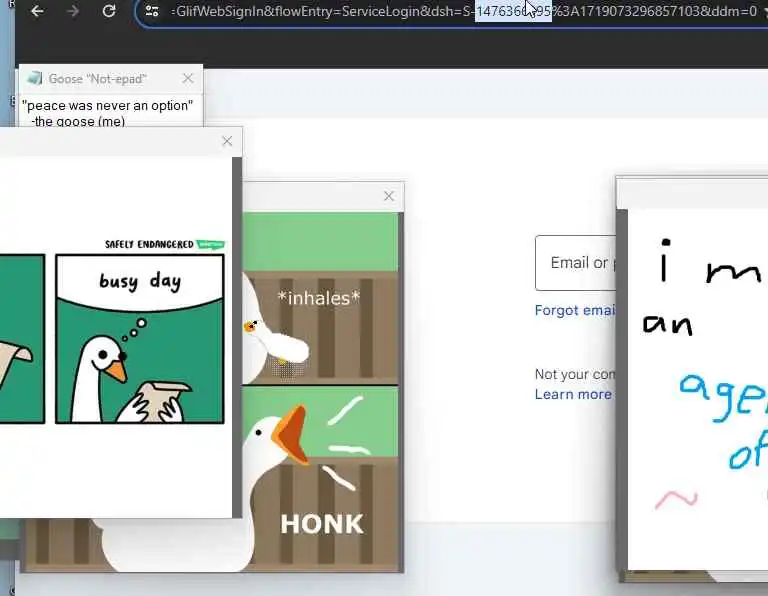Close the Goose "Not-epad" window
Viewport: 768px width, 596px height.
(188, 78)
